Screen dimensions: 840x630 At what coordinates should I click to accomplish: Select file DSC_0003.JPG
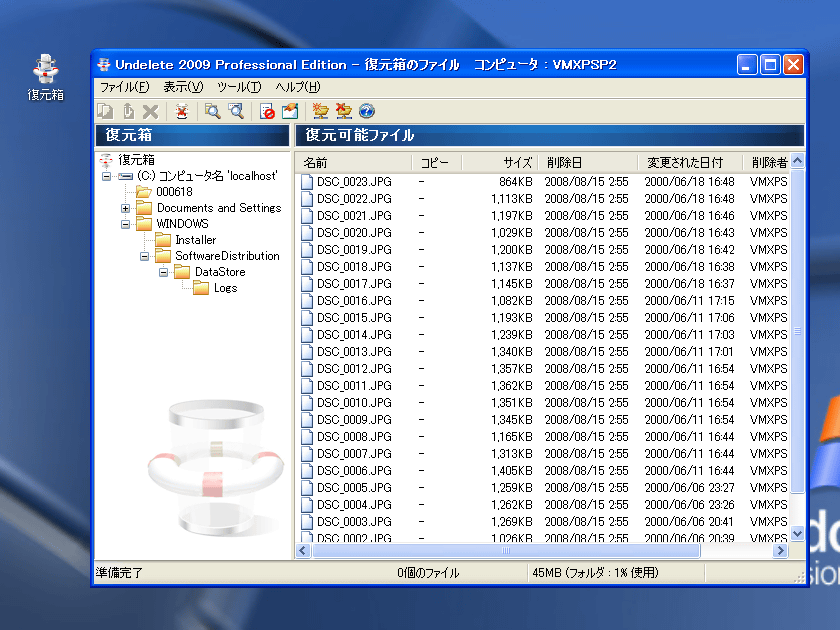pyautogui.click(x=354, y=522)
